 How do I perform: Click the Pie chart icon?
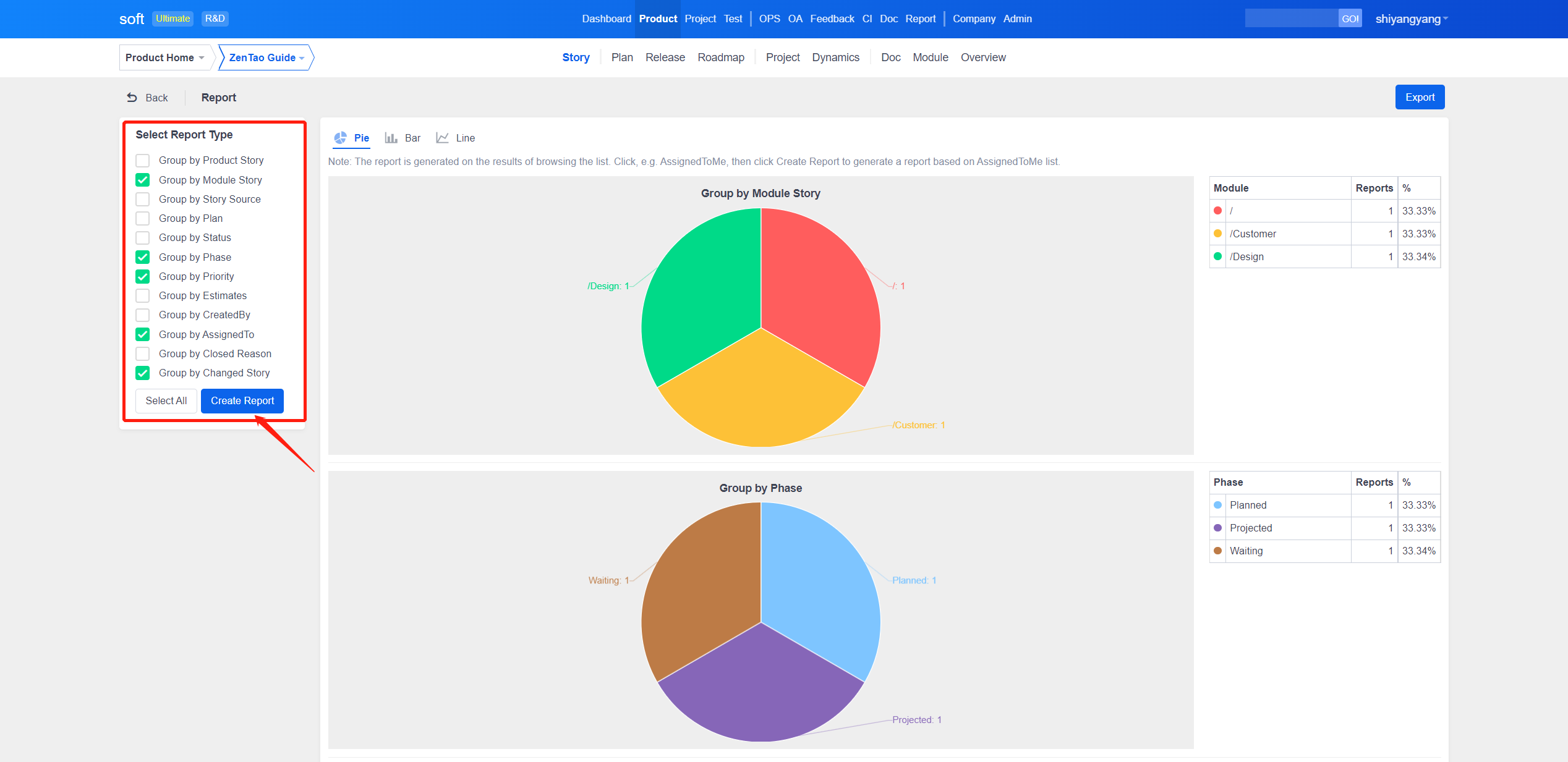point(341,138)
